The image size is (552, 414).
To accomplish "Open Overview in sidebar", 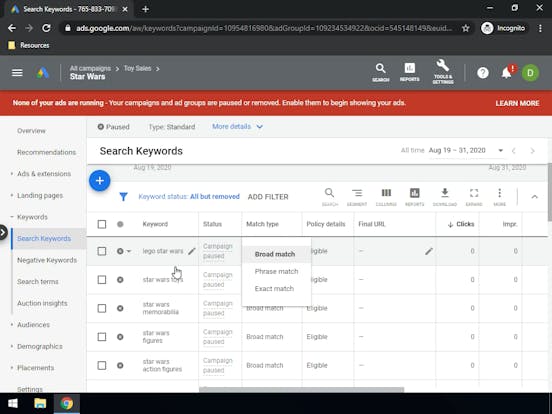I will click(x=31, y=131).
